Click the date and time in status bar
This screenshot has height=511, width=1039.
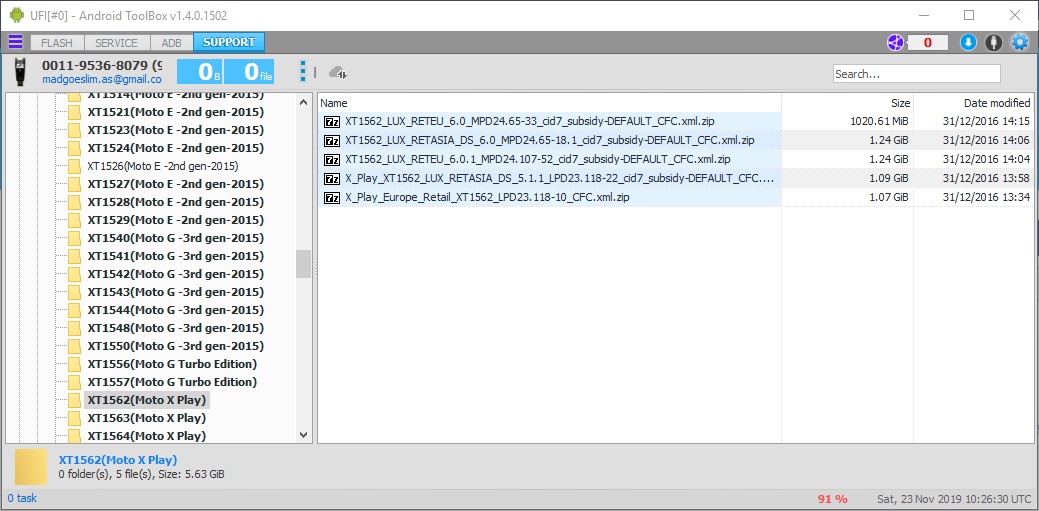coord(954,498)
